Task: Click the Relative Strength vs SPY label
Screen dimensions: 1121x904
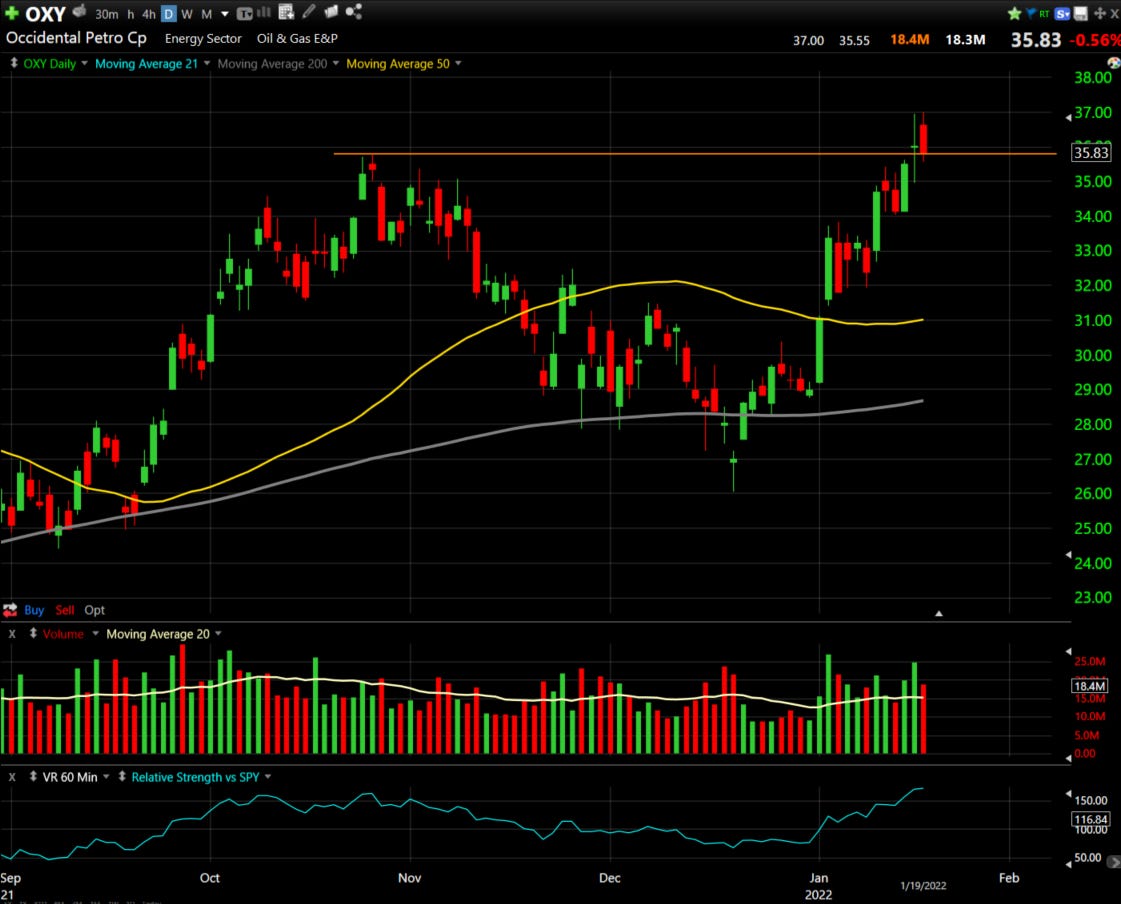Action: click(x=195, y=777)
